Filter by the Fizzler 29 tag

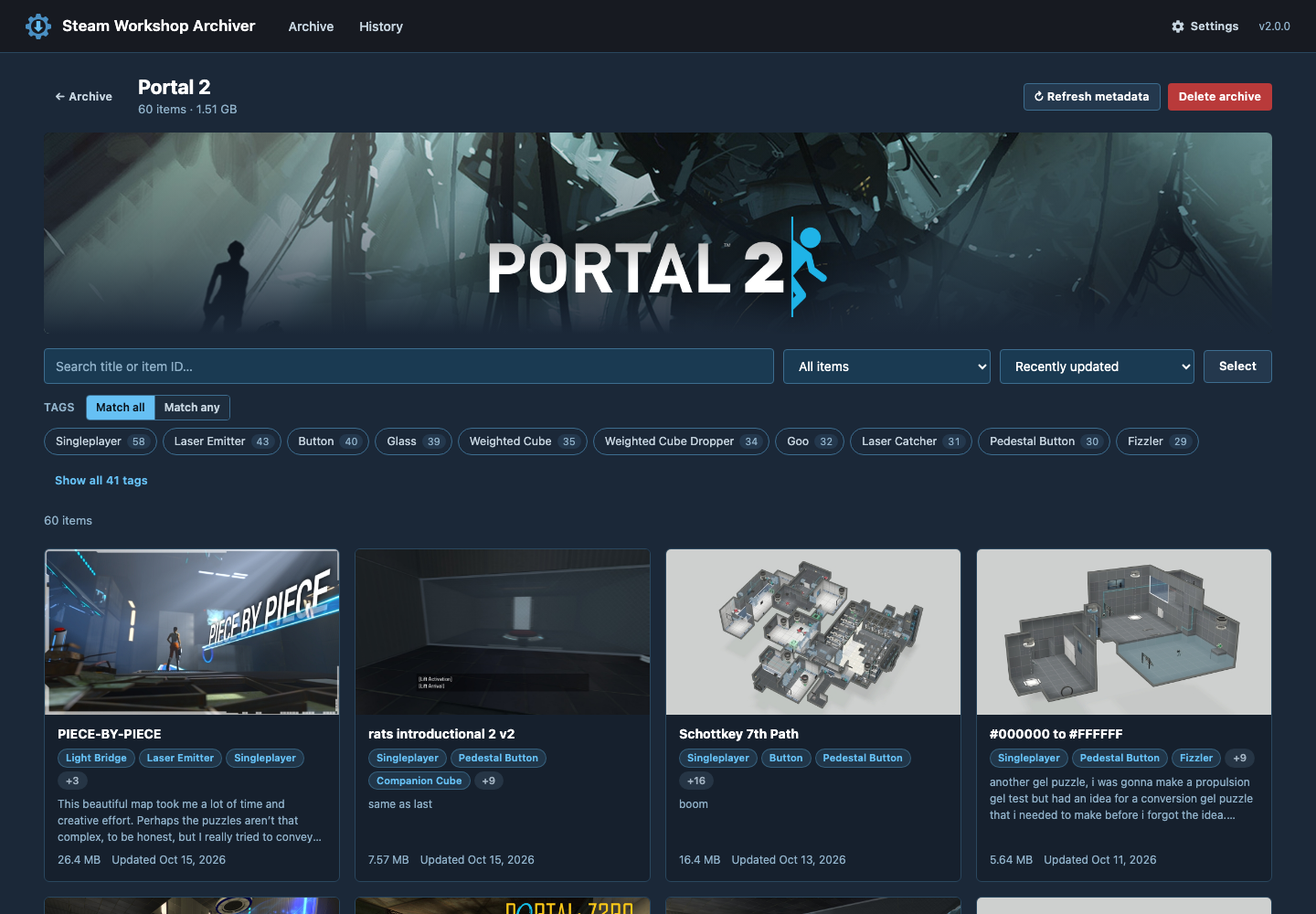[x=1157, y=441]
